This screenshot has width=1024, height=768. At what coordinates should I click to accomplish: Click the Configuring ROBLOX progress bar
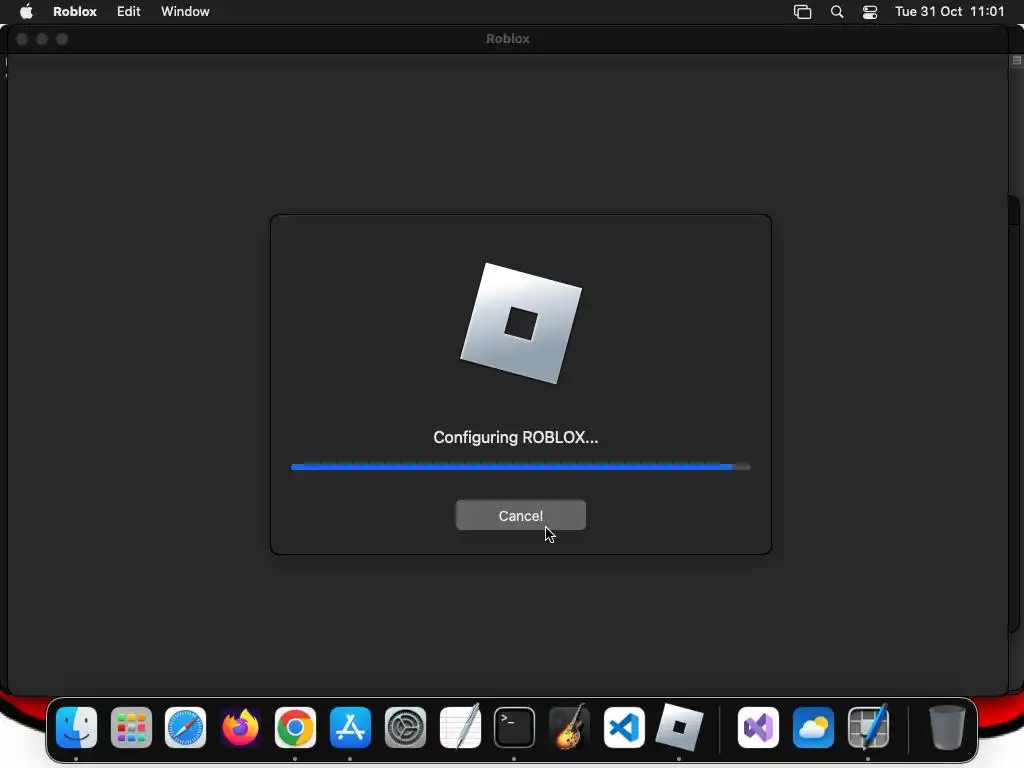(x=520, y=466)
